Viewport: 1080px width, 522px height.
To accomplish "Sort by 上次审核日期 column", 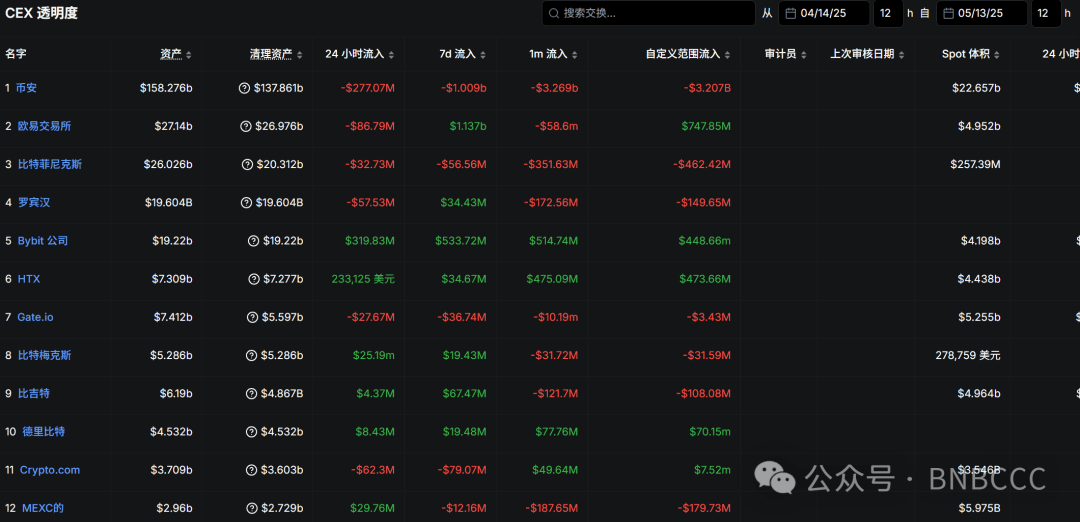I will (x=867, y=54).
